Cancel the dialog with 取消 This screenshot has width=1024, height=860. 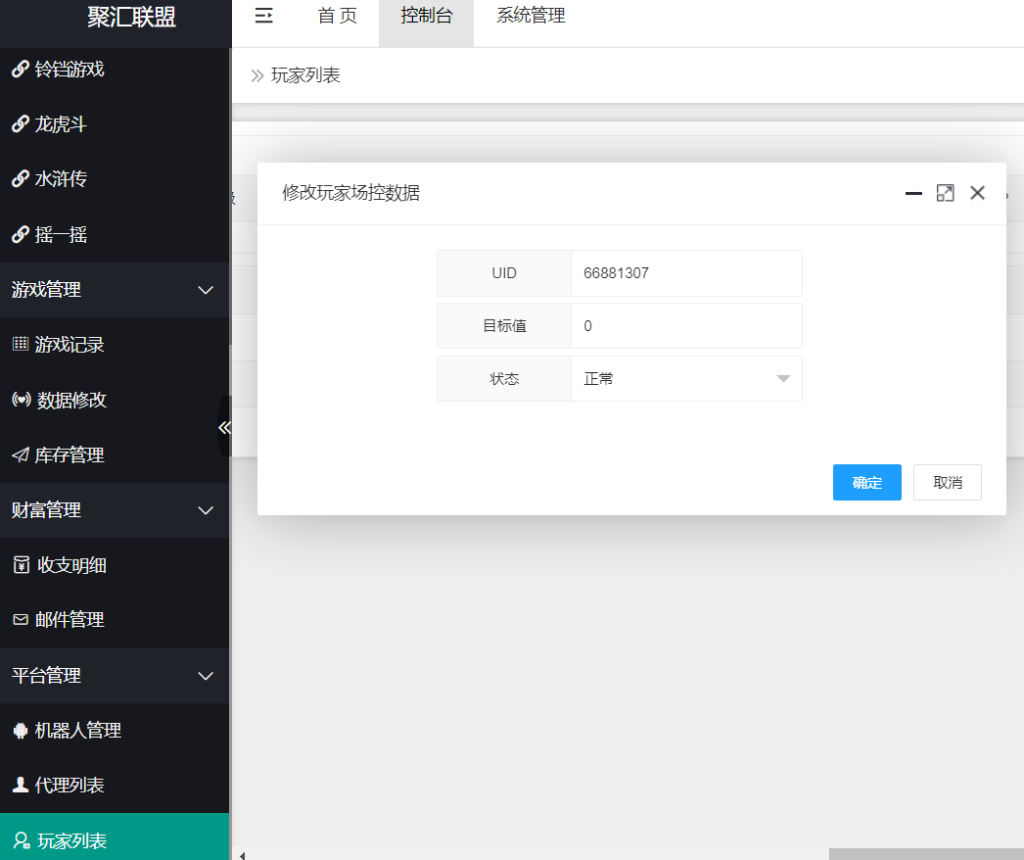tap(946, 482)
